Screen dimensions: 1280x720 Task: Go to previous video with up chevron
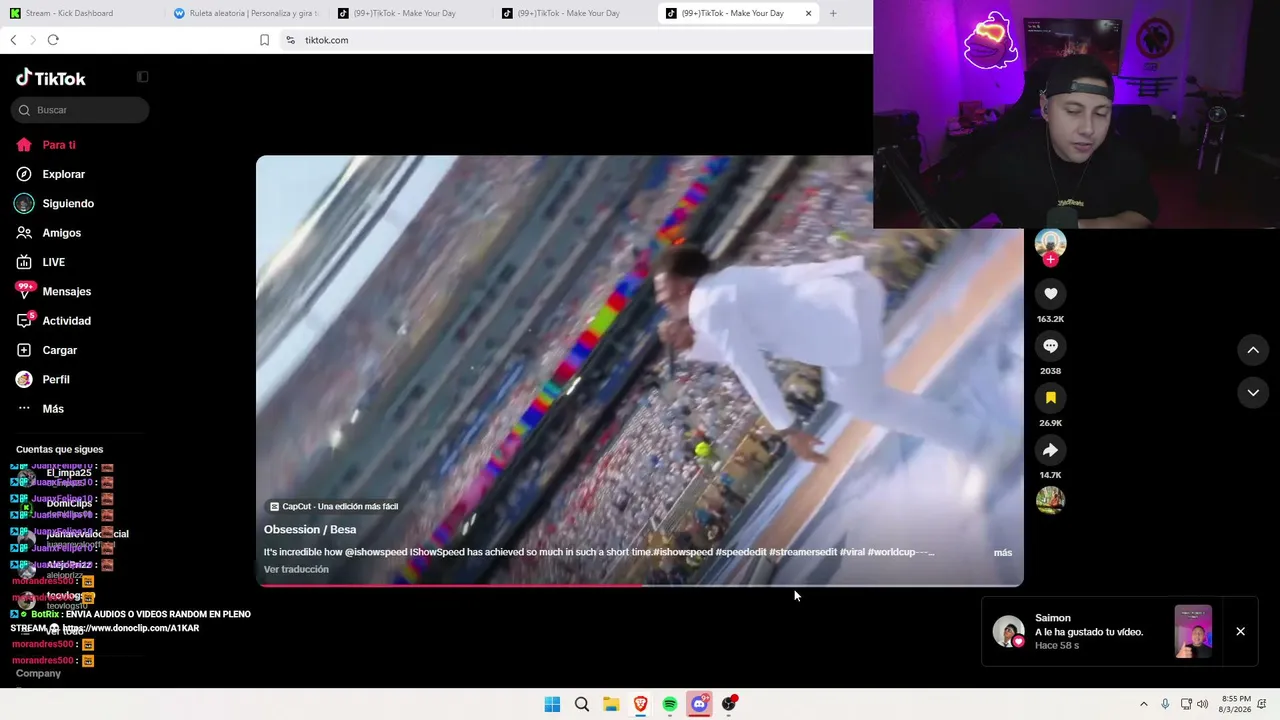click(1253, 350)
